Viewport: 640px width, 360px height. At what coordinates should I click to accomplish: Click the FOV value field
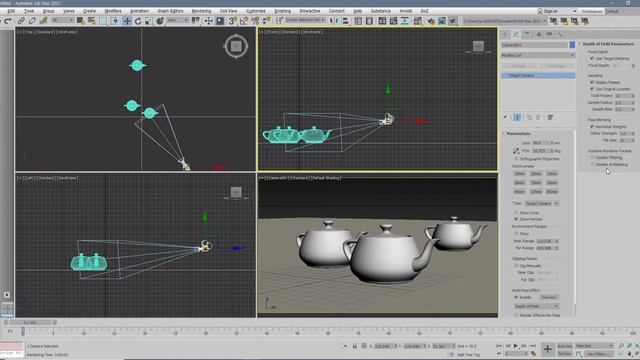coord(540,151)
